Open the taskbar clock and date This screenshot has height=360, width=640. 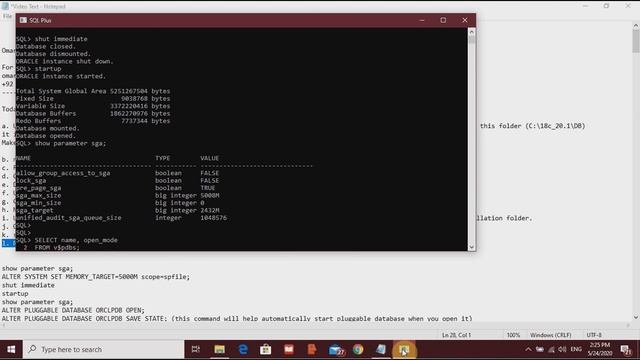tap(599, 349)
